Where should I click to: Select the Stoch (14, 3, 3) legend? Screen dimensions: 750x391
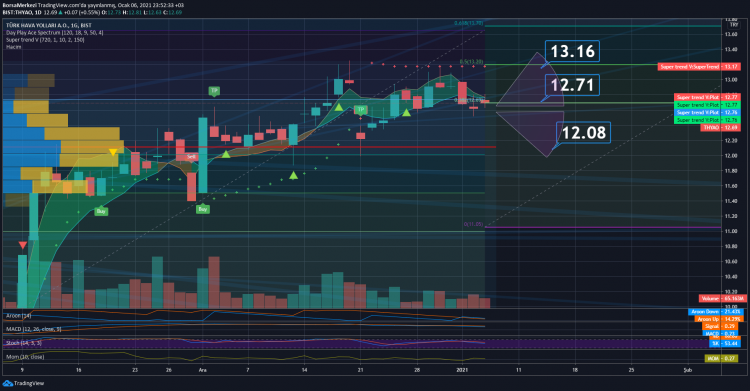(23, 343)
